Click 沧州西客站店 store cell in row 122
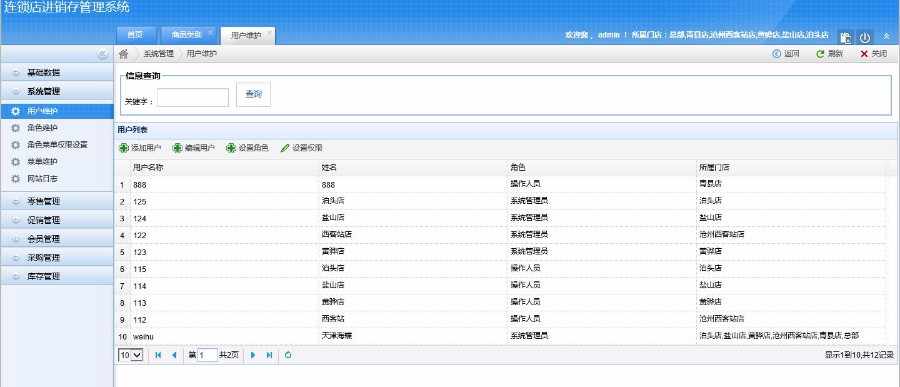900x387 pixels. pyautogui.click(x=721, y=234)
